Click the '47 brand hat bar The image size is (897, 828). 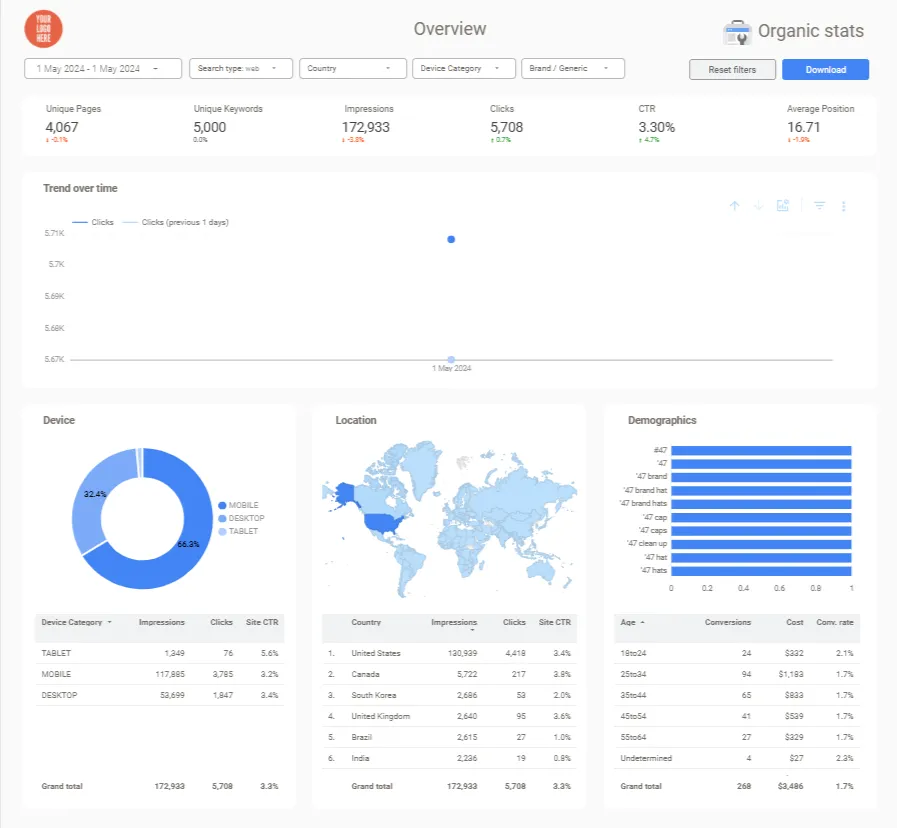[x=761, y=490]
